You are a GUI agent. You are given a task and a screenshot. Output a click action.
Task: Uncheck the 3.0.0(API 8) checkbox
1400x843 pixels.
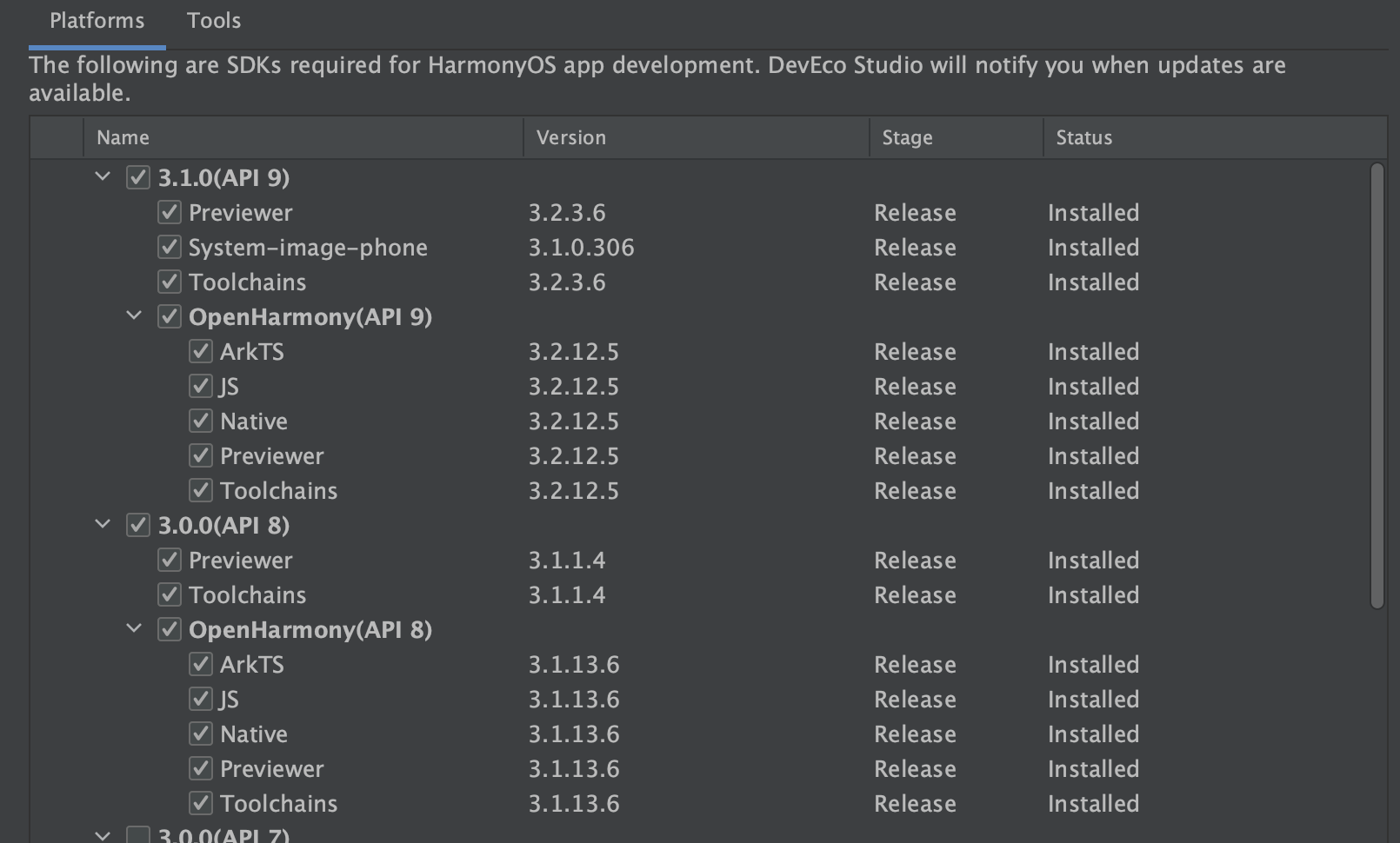(138, 525)
